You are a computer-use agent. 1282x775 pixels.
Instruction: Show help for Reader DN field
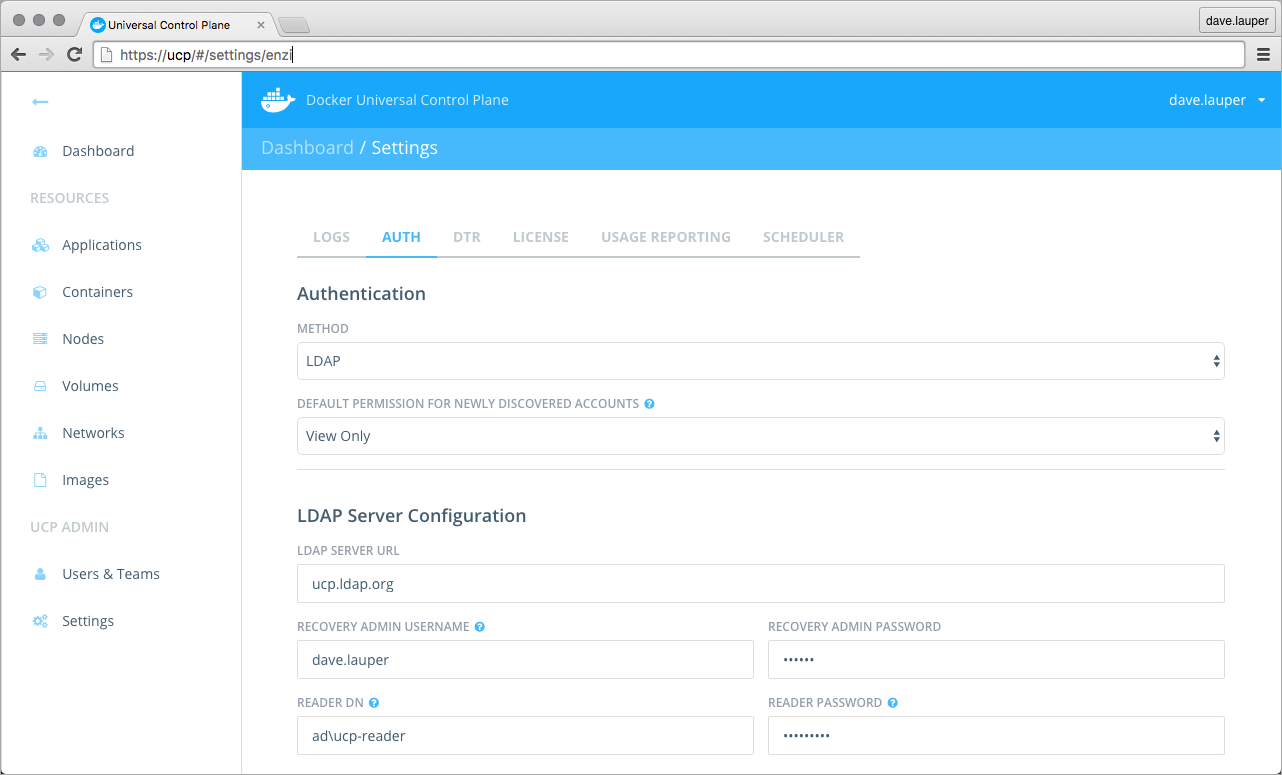(x=374, y=703)
